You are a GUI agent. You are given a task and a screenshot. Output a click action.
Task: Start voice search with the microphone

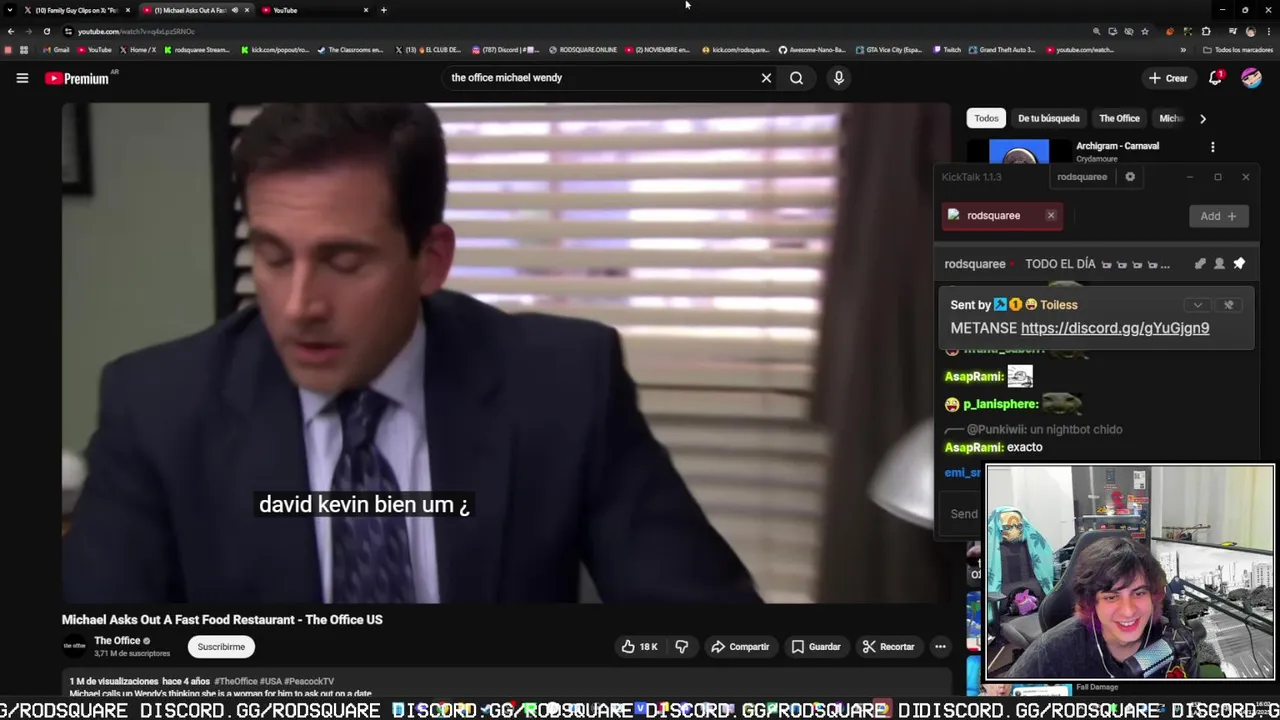839,78
